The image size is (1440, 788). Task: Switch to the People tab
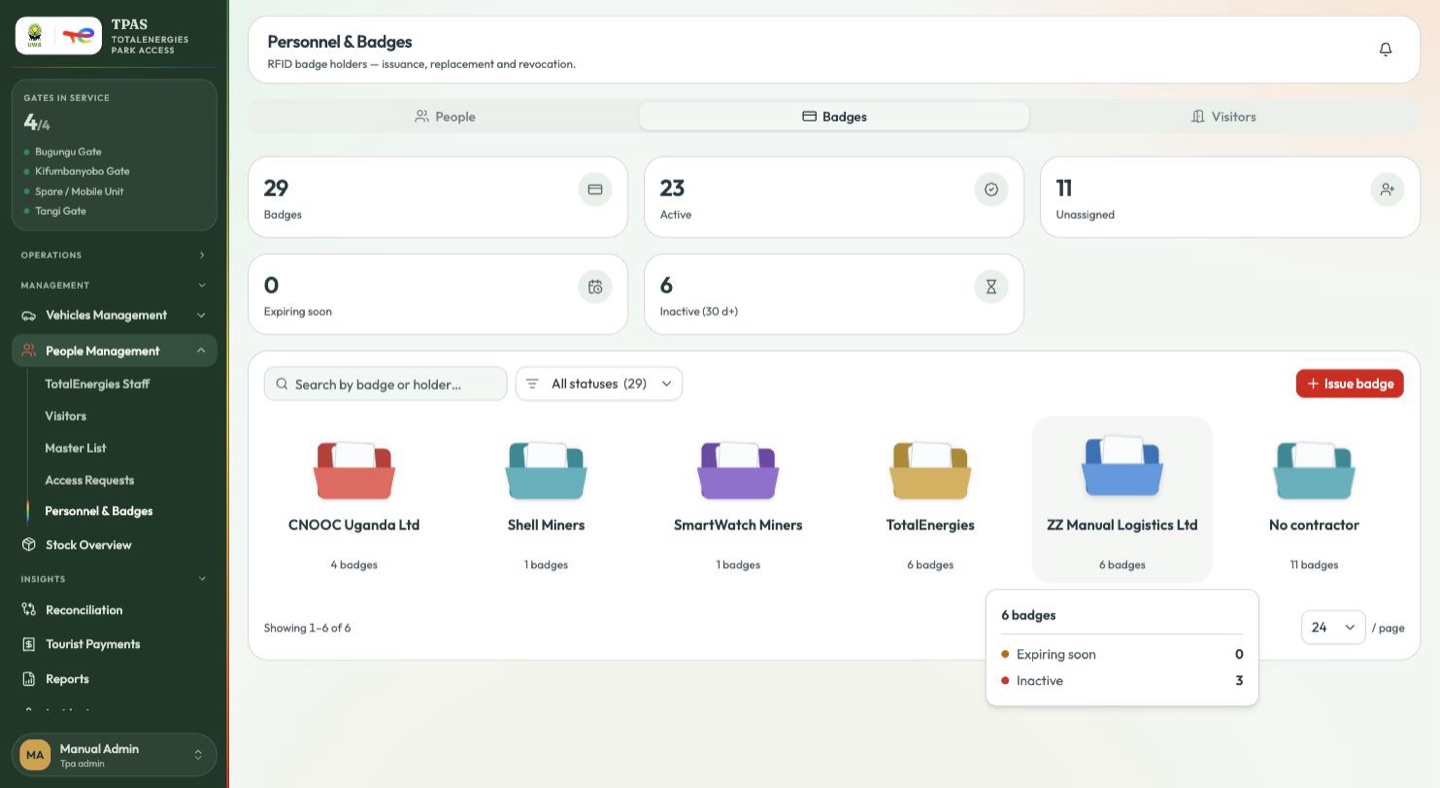click(445, 117)
